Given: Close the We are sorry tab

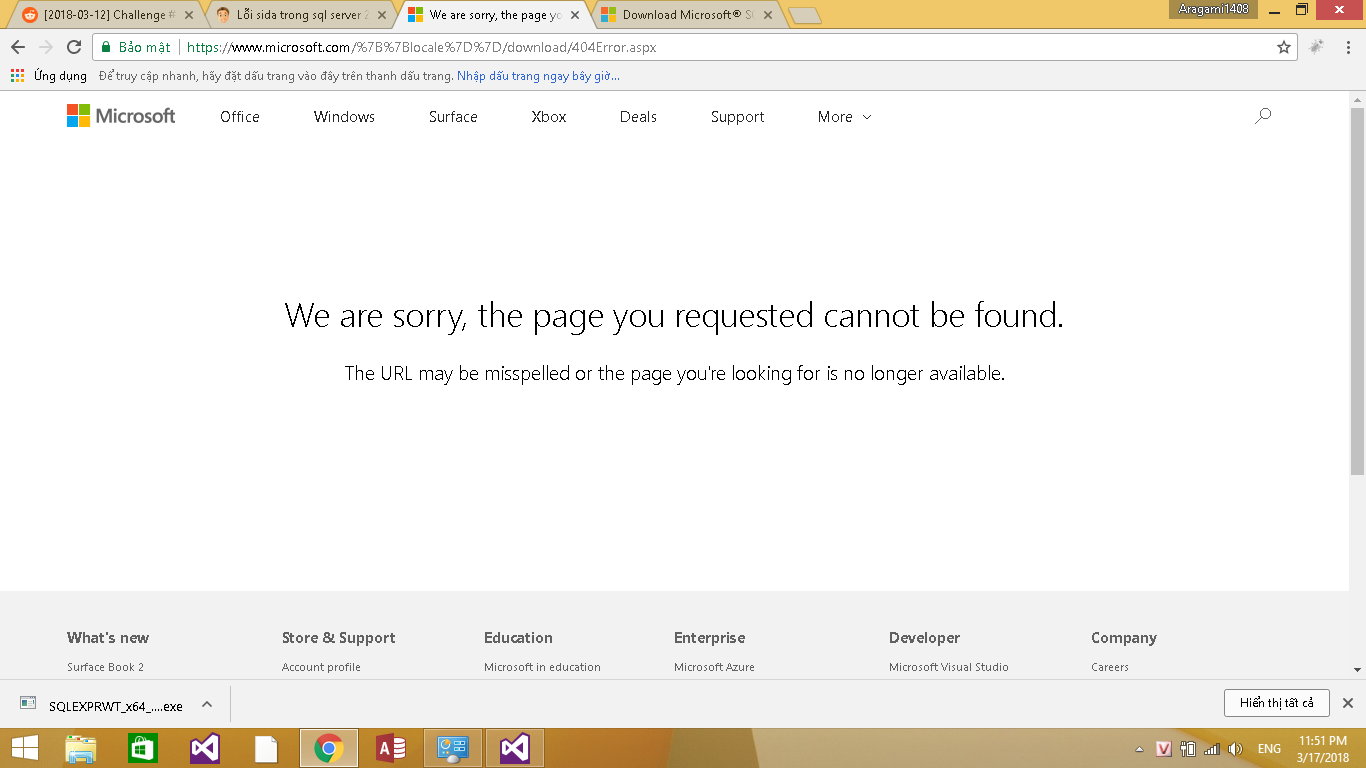Looking at the screenshot, I should [x=574, y=15].
